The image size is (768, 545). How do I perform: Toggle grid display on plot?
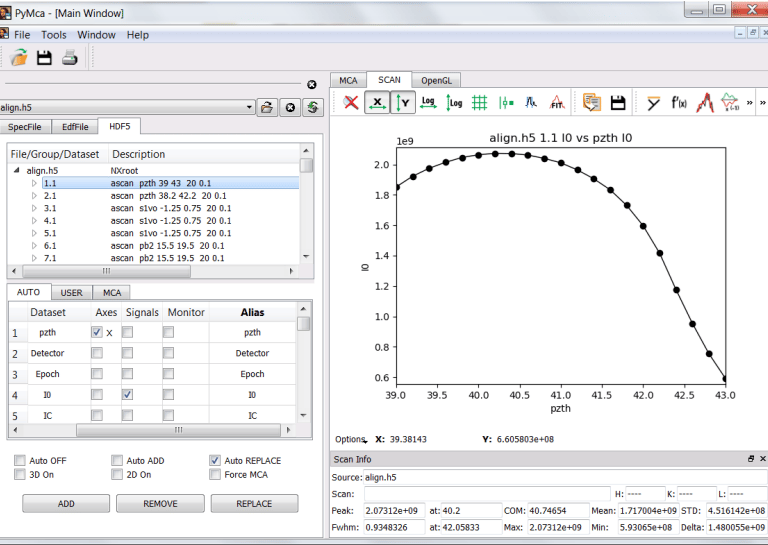[x=480, y=102]
